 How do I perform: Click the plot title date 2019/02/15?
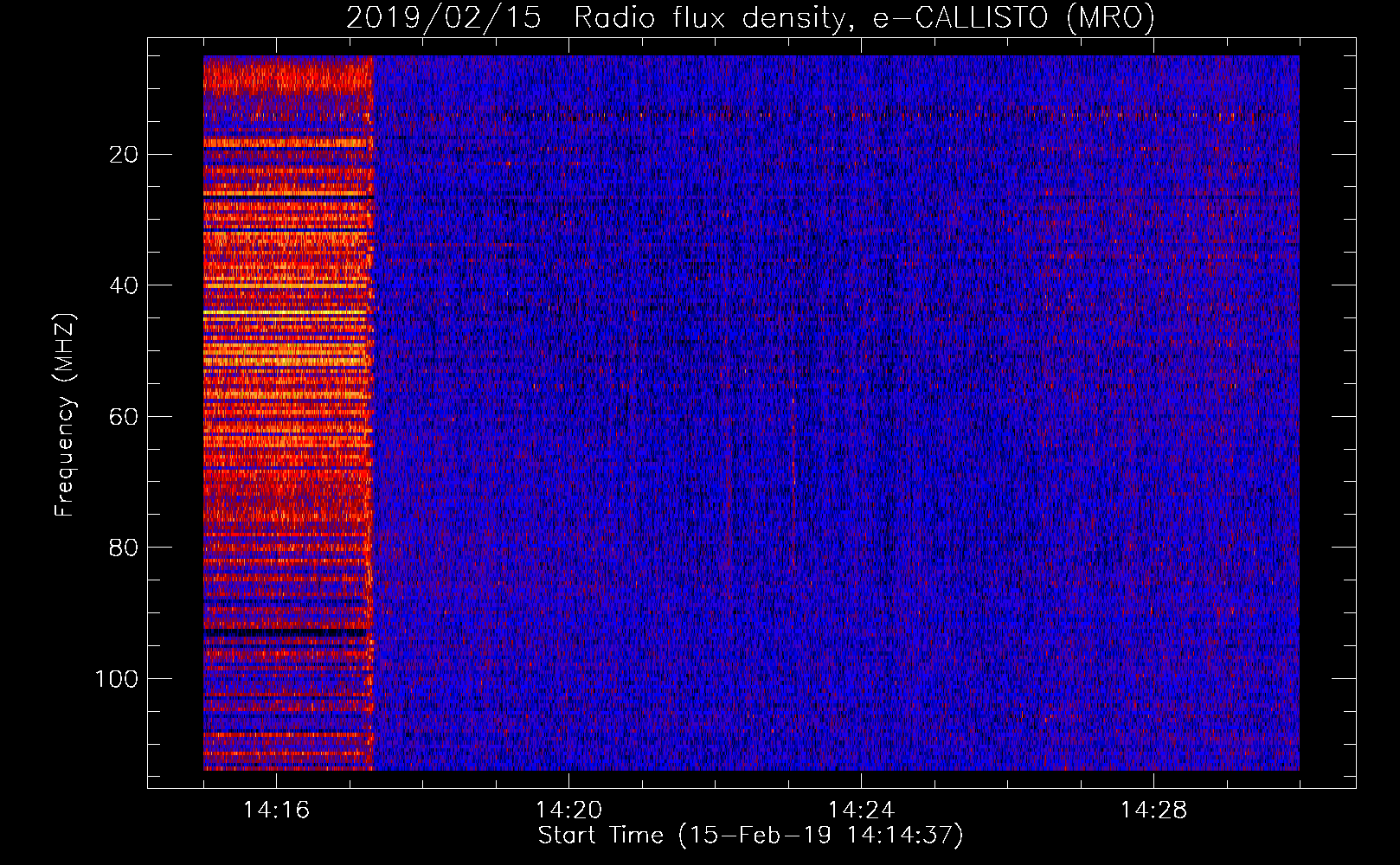443,17
